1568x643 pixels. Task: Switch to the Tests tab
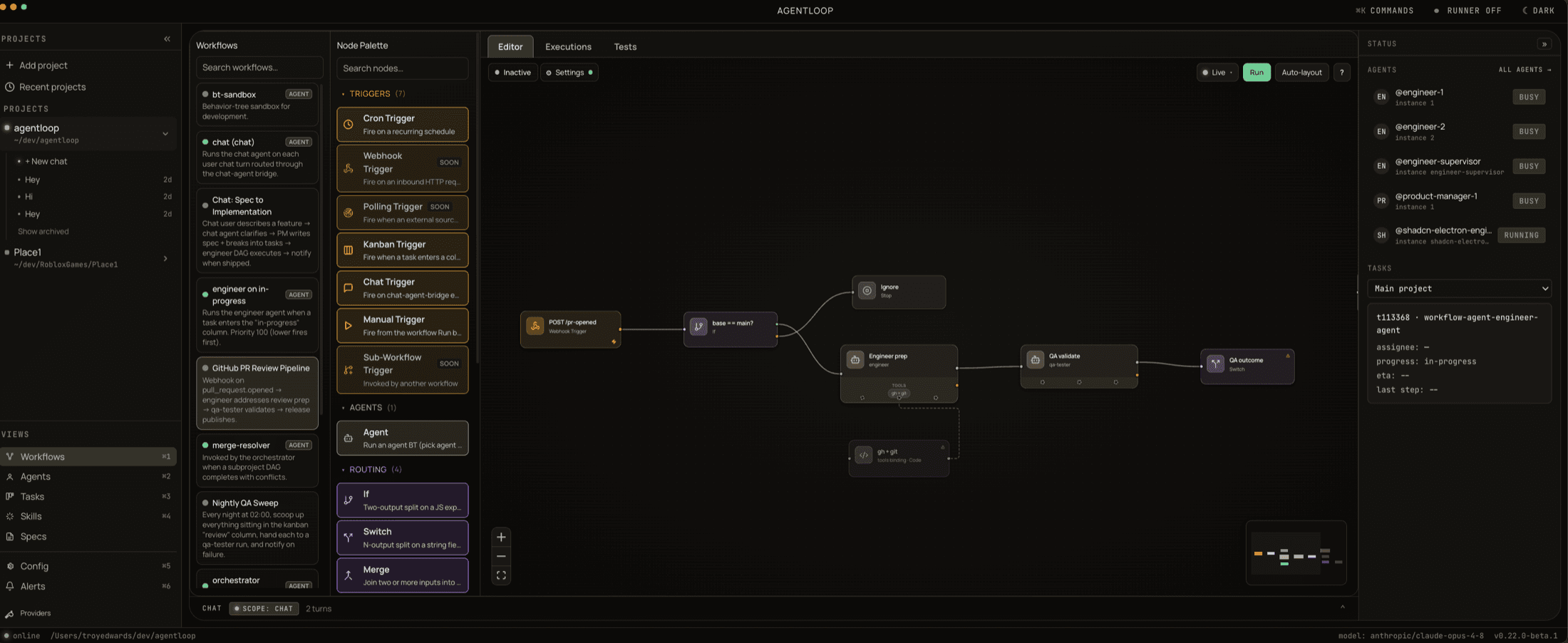[x=625, y=47]
